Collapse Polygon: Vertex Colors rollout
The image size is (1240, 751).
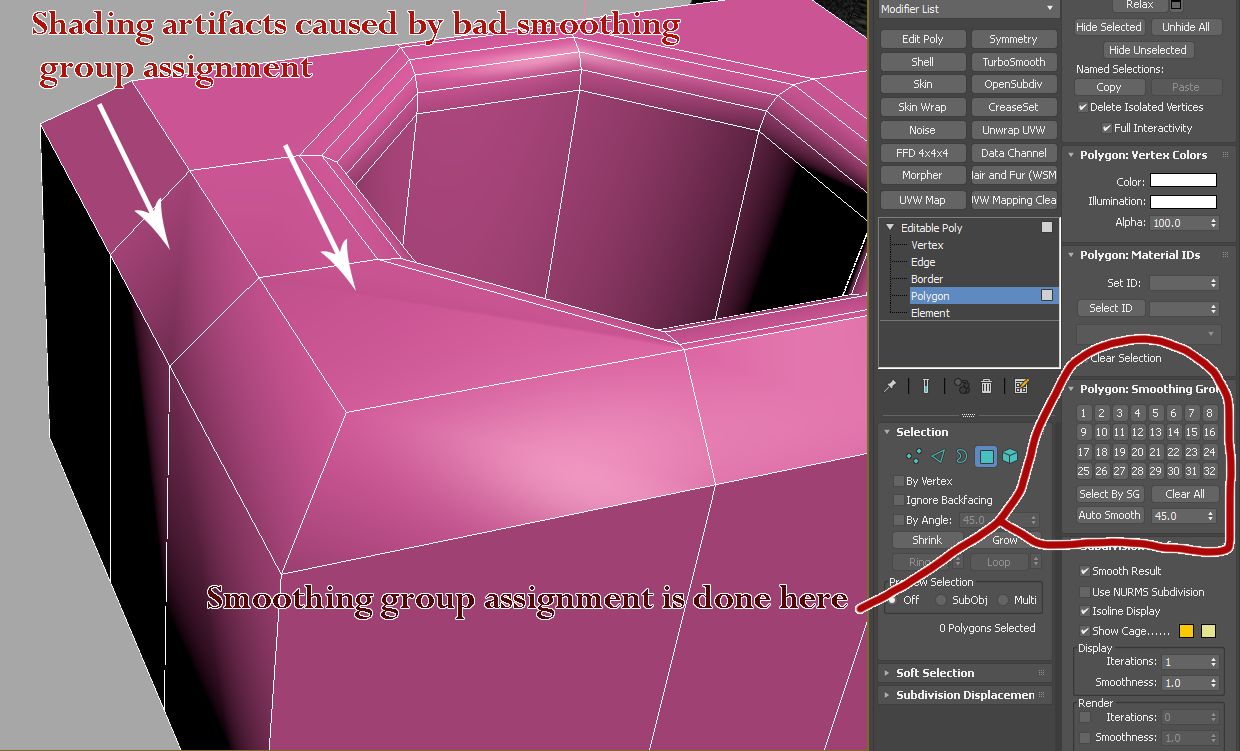point(1071,155)
